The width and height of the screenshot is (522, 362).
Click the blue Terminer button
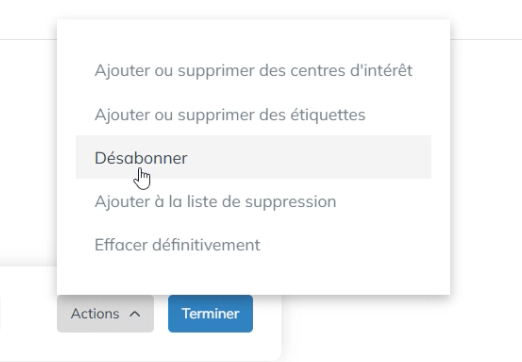210,314
